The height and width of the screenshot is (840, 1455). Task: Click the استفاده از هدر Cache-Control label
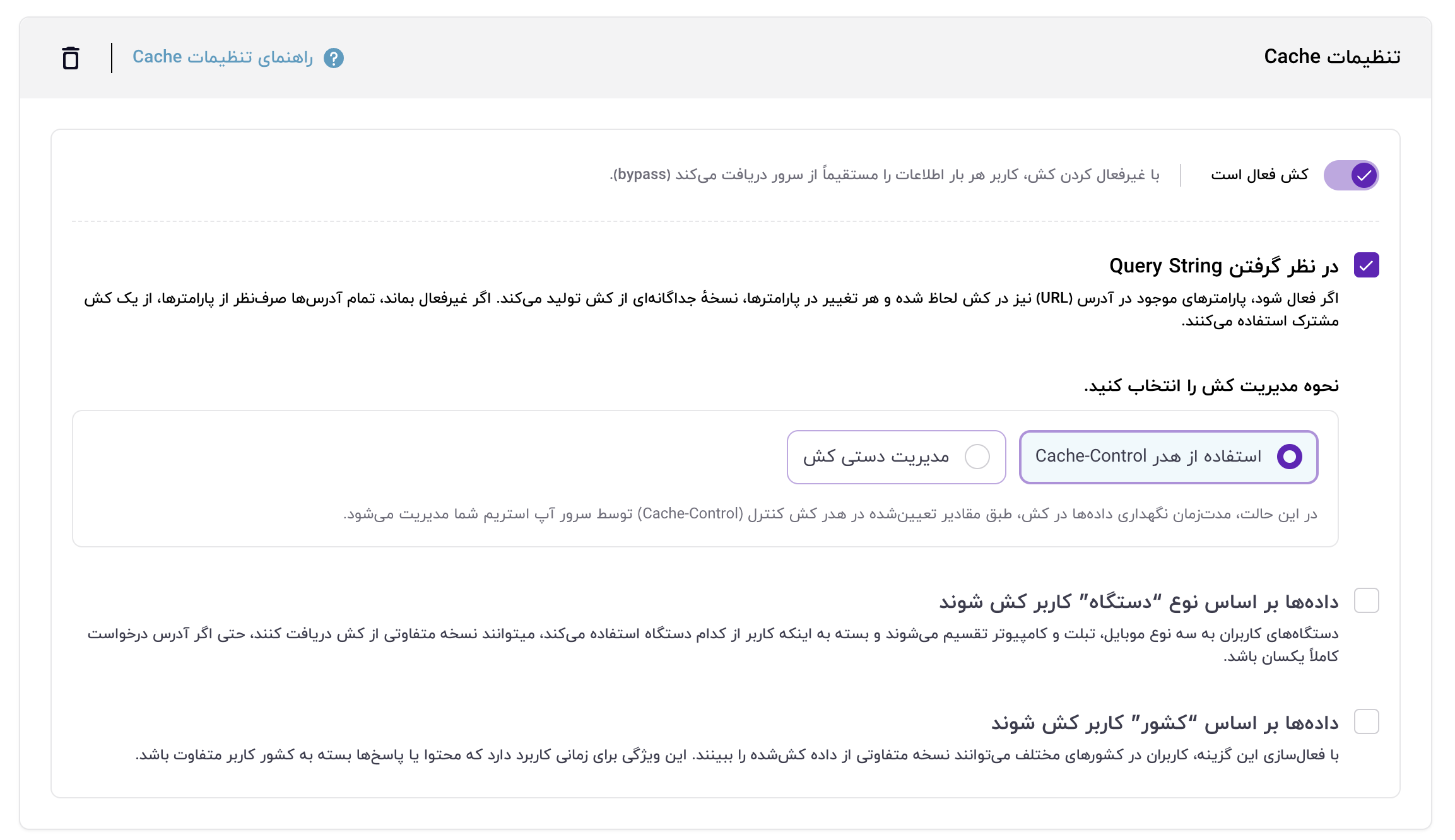tap(1148, 457)
